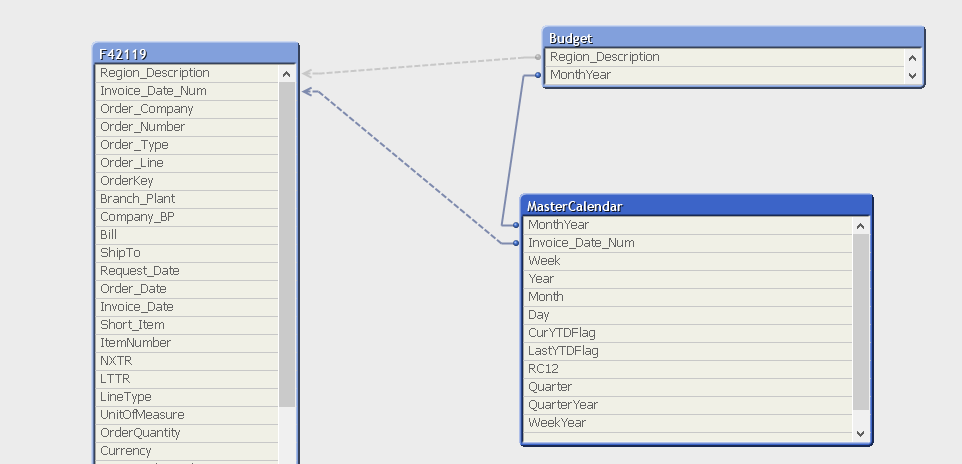
Task: Click the MasterCalendar table scrollbar thumb
Action: pos(861,322)
